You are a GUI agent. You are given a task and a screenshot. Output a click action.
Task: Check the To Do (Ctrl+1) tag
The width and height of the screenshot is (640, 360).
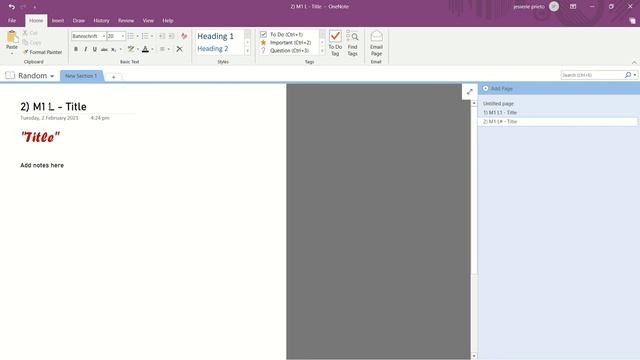(x=263, y=34)
